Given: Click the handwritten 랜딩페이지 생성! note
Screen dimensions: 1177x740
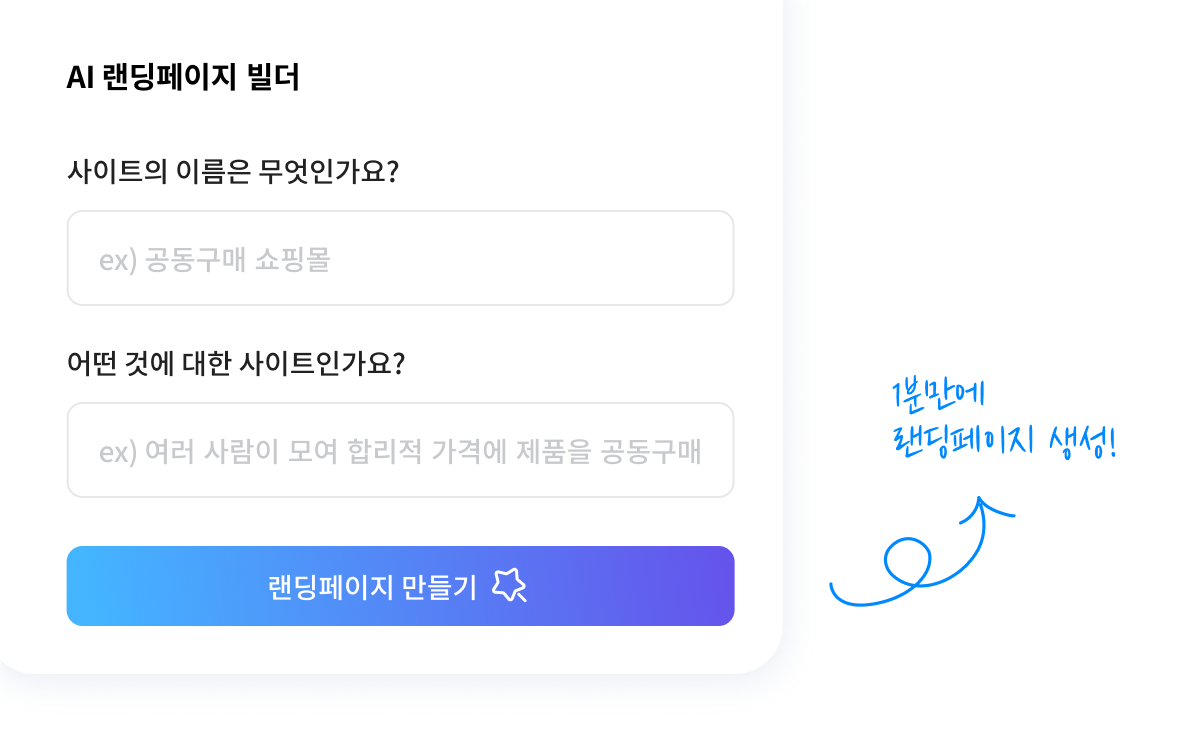Looking at the screenshot, I should [1004, 441].
